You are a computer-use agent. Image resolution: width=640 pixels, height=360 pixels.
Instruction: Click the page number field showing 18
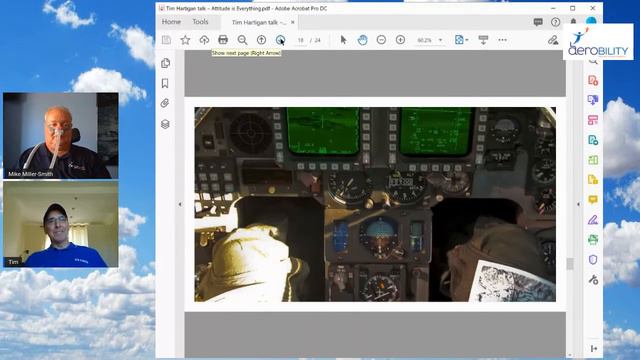click(x=300, y=40)
